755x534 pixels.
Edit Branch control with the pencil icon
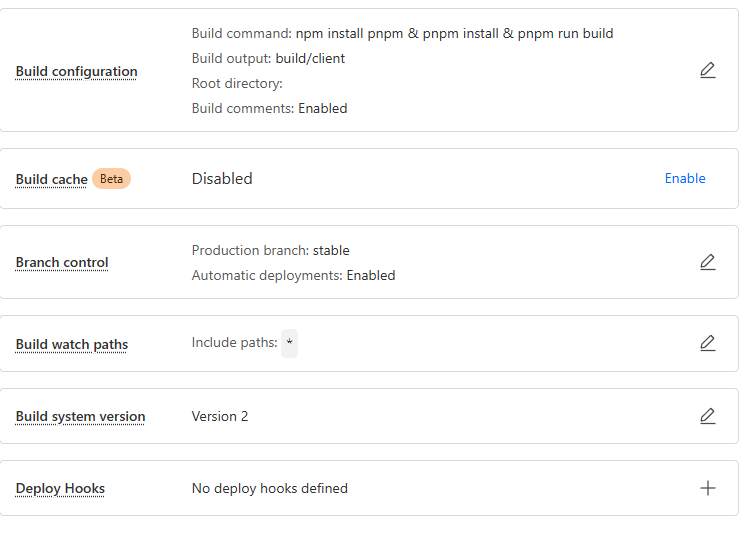click(x=707, y=262)
